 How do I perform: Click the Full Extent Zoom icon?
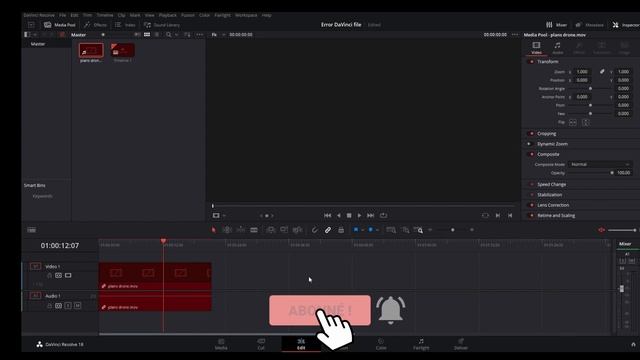coord(391,230)
